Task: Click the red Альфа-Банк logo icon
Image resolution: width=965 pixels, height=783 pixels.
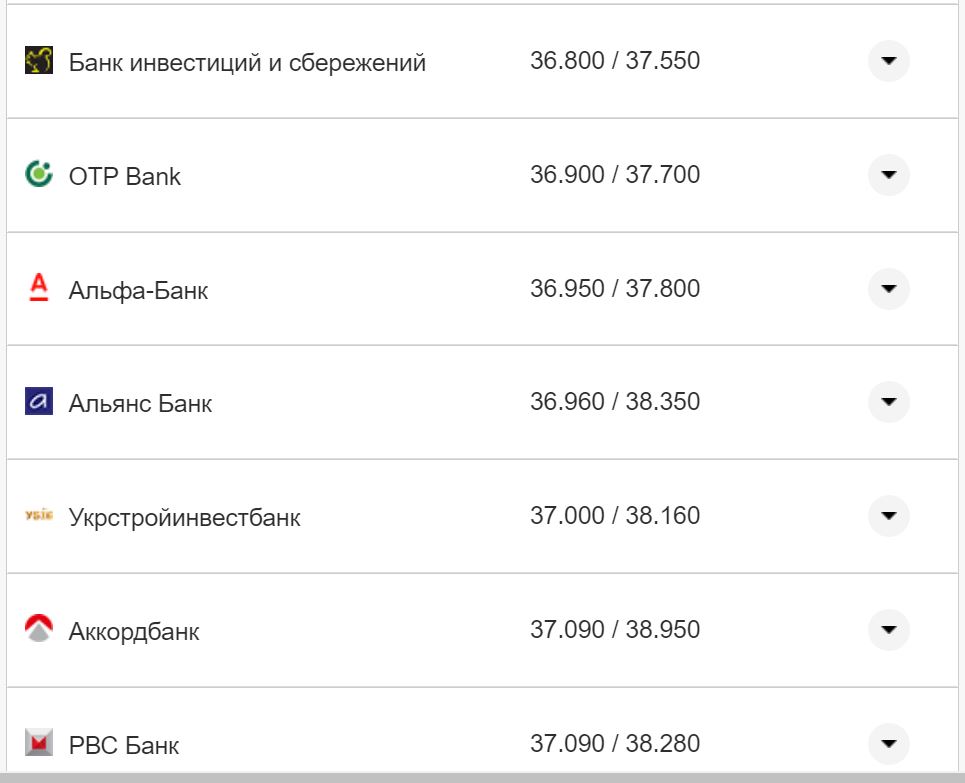Action: 38,289
